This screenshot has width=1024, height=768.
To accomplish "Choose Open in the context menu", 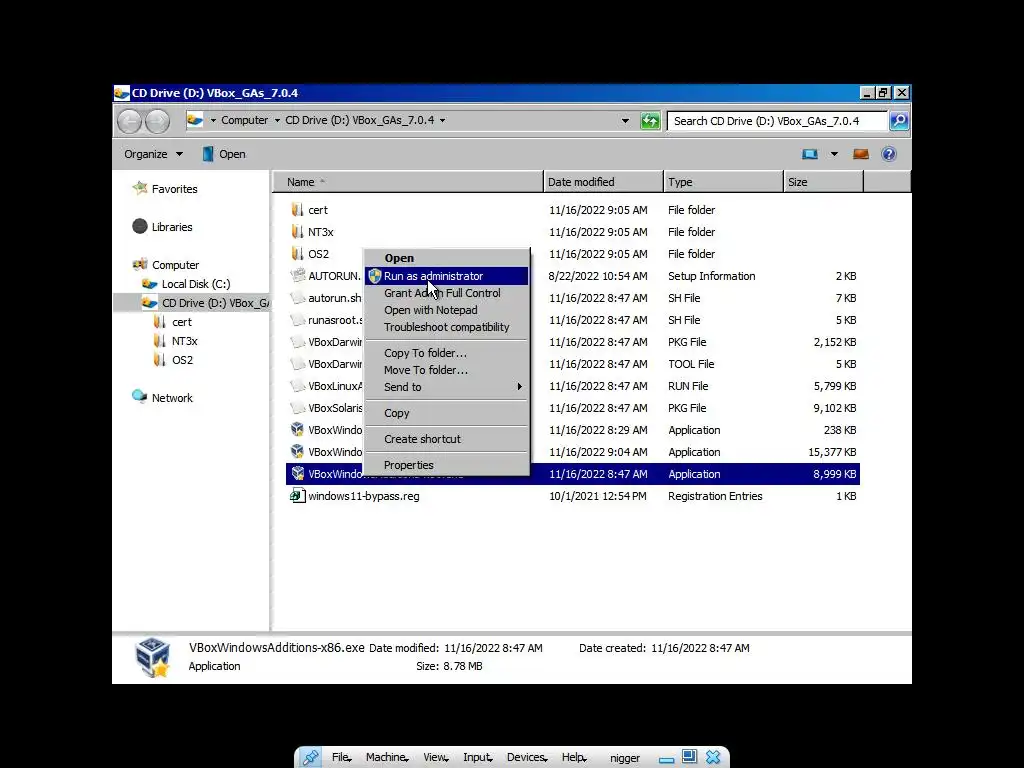I will click(447, 258).
